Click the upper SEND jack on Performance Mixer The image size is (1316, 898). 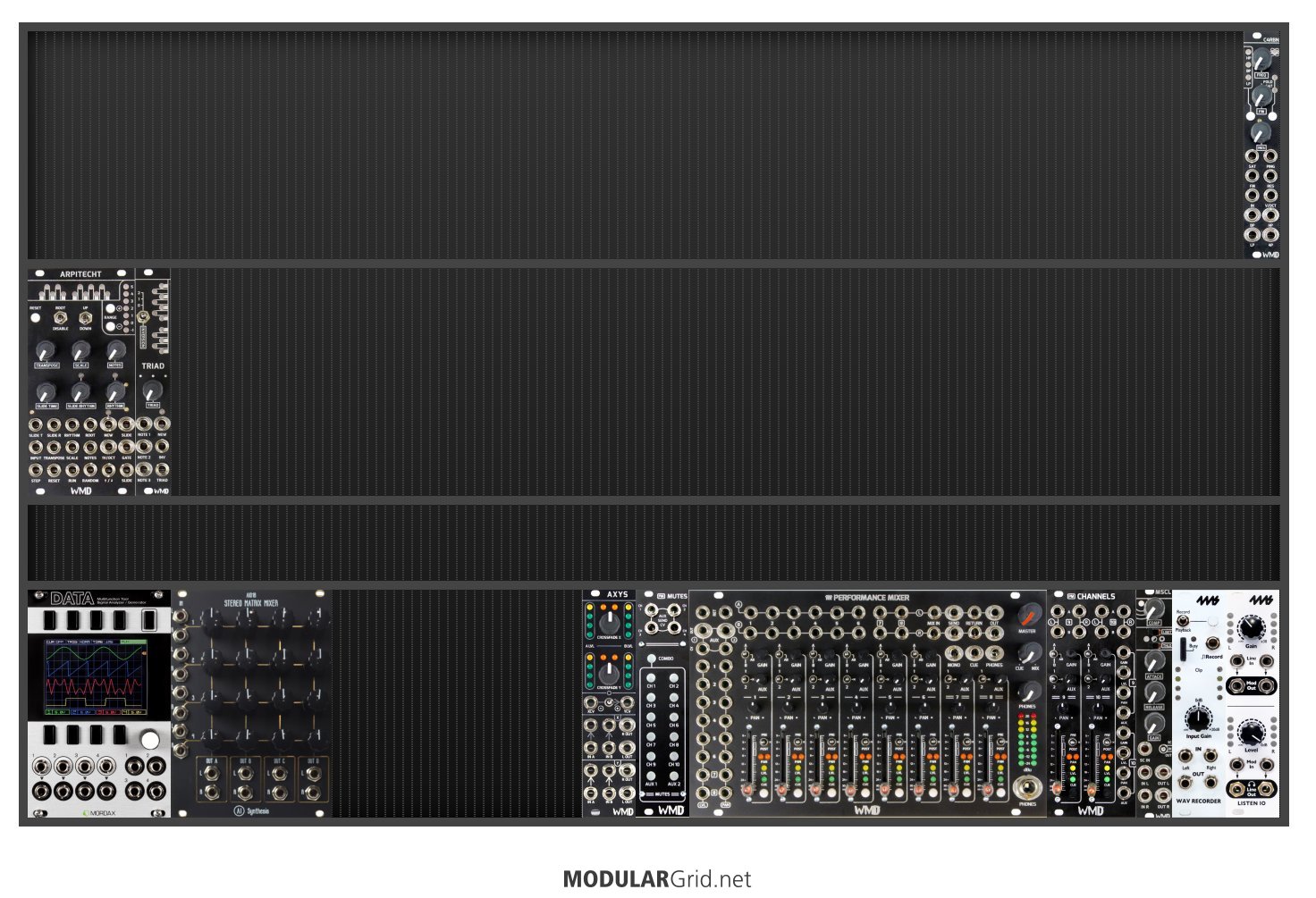[953, 614]
